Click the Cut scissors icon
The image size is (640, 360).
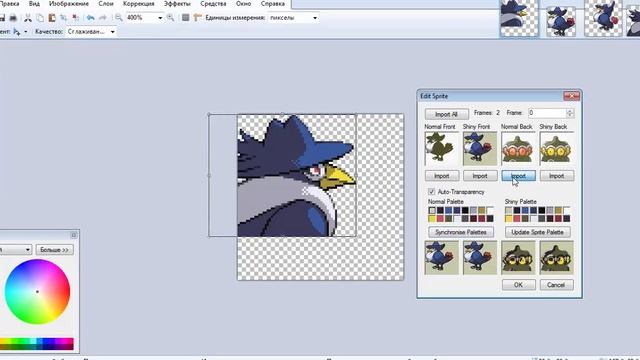point(28,18)
